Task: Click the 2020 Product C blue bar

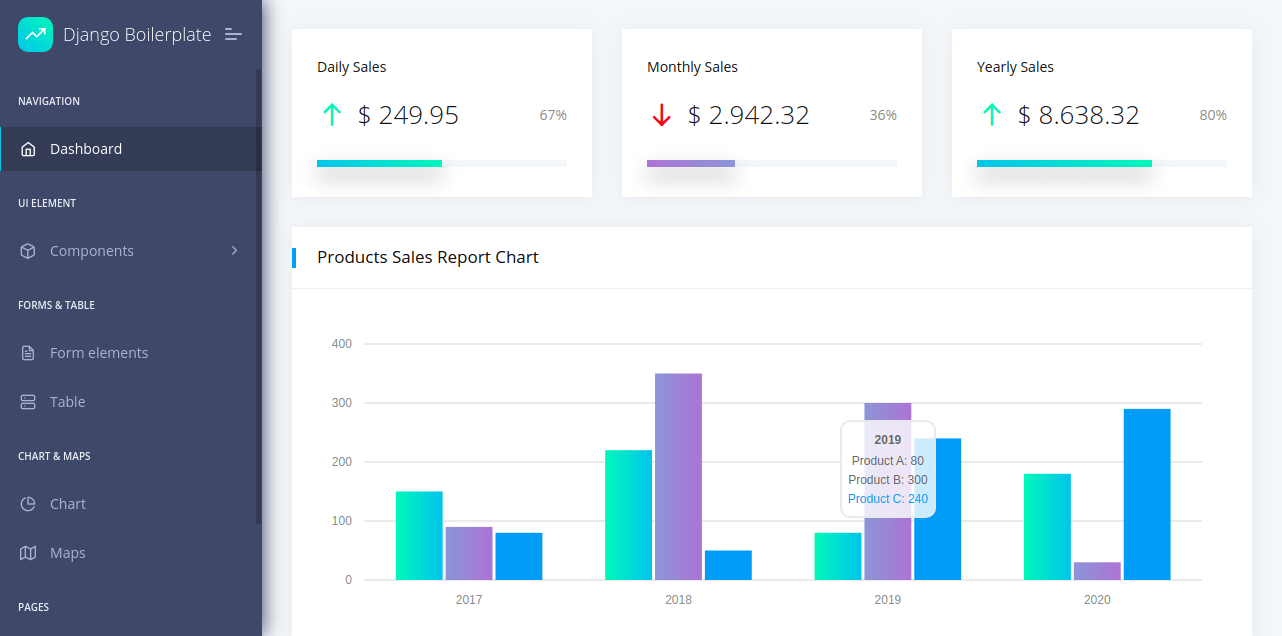Action: [x=1147, y=494]
